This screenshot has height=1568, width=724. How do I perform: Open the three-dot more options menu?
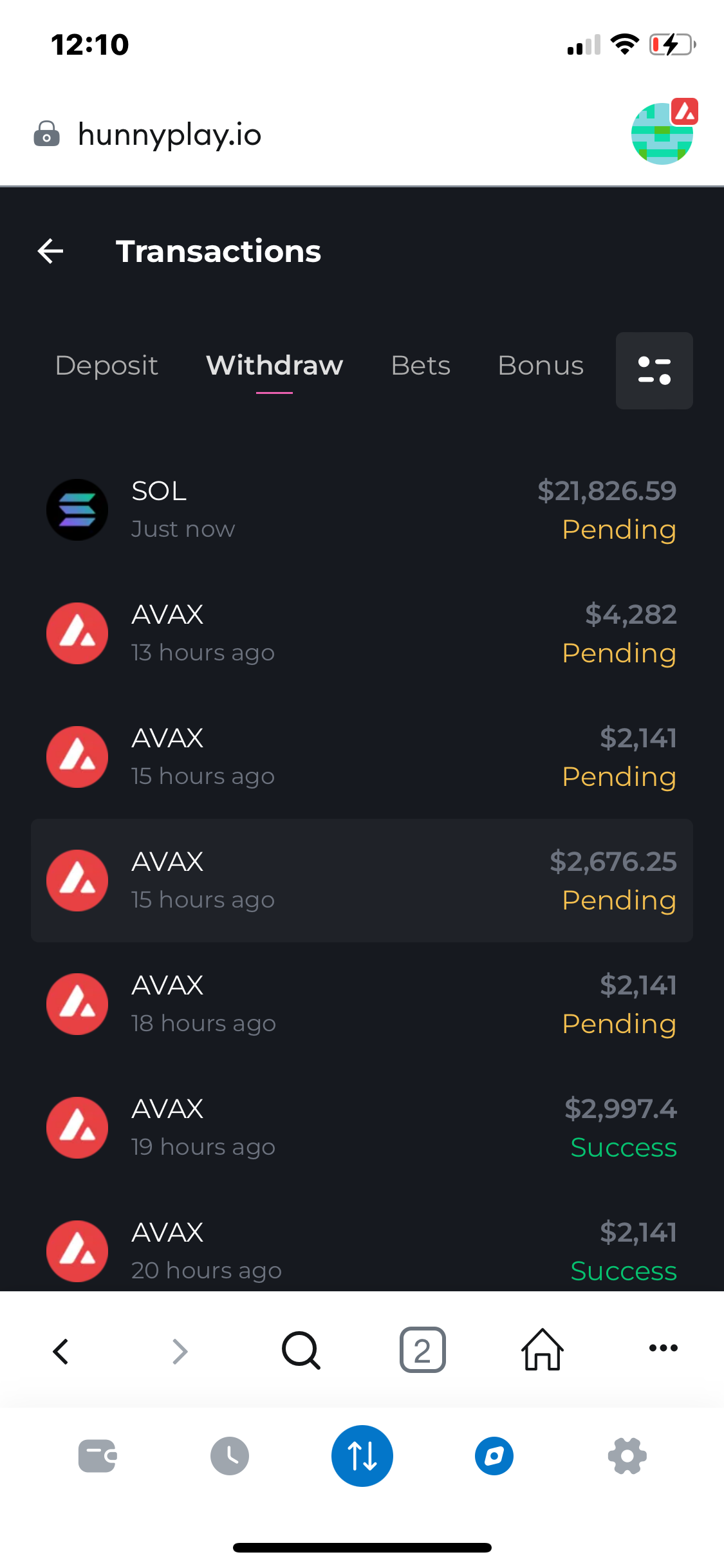point(663,1348)
